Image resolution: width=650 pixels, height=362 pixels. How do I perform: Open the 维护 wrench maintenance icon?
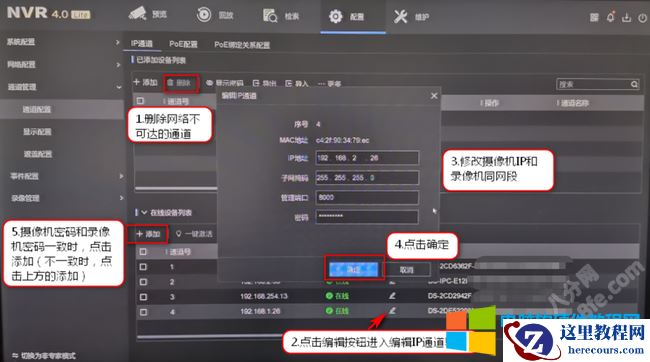[400, 17]
